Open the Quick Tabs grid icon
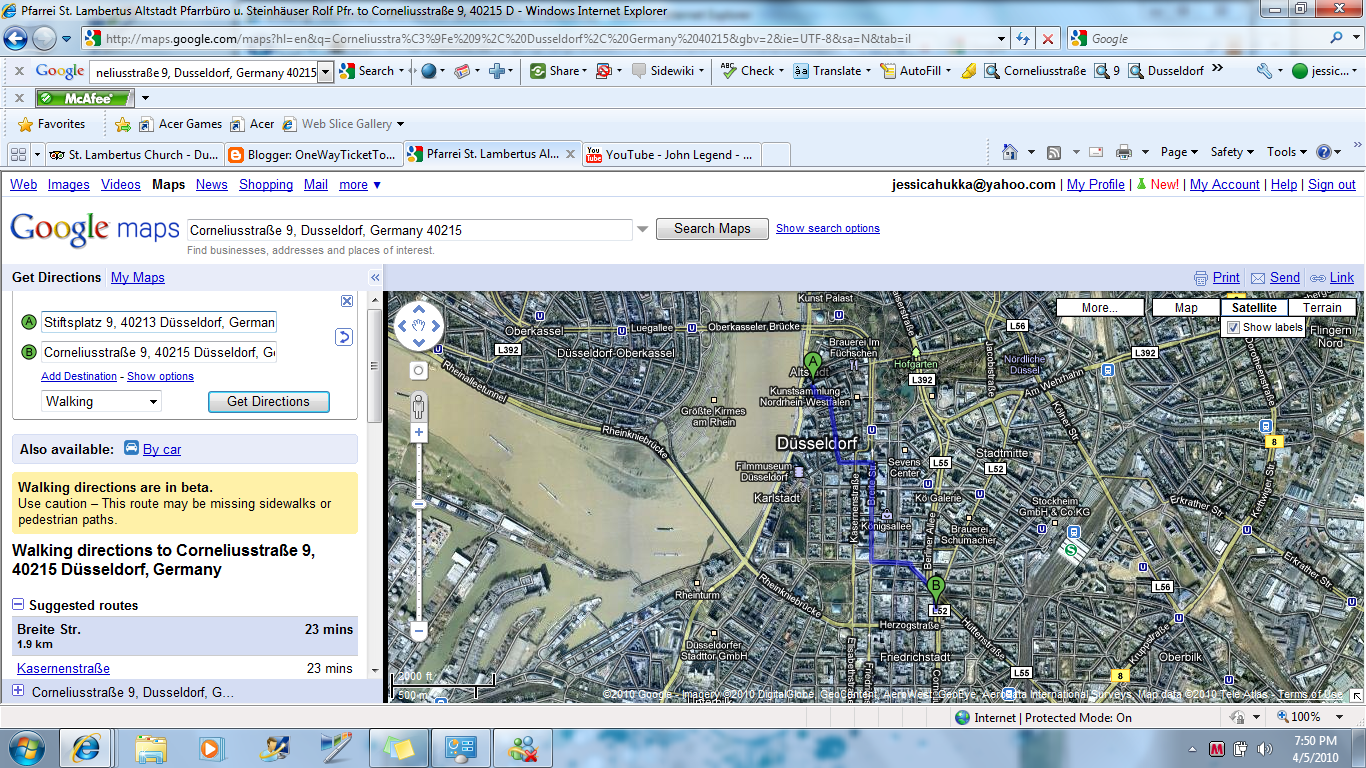 point(17,154)
